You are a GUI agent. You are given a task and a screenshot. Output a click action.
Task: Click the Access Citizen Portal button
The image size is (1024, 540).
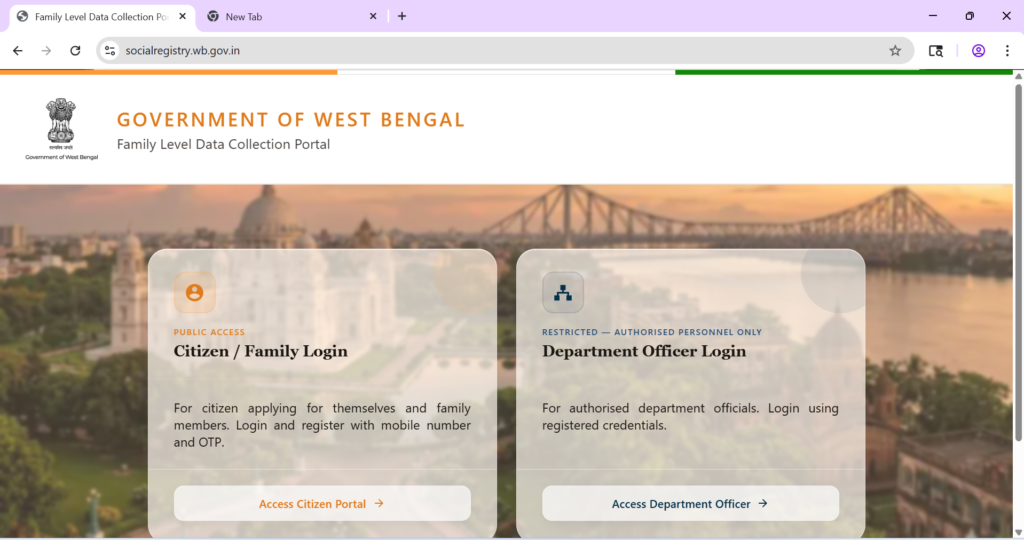coord(322,503)
